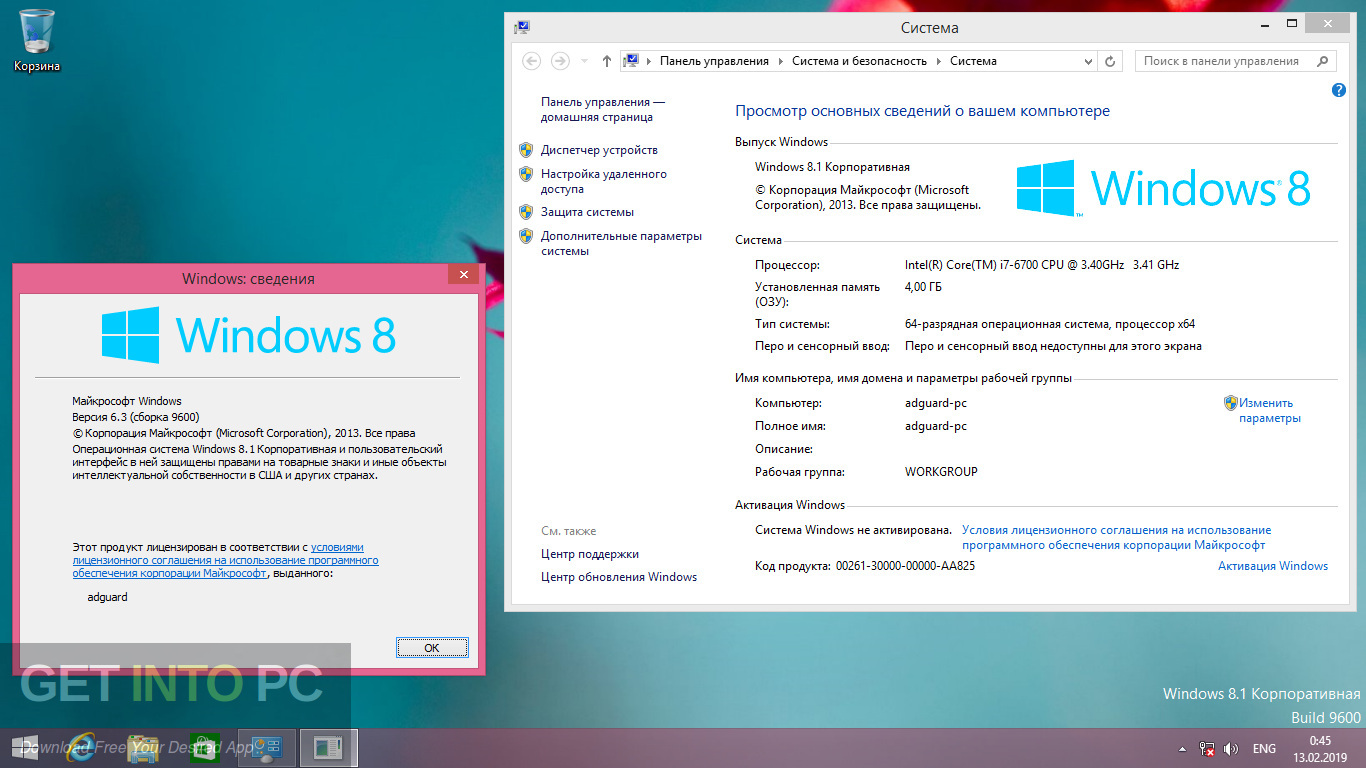Open the clock showing 0:45 13.02.2019
The width and height of the screenshot is (1366, 768).
tap(1320, 748)
